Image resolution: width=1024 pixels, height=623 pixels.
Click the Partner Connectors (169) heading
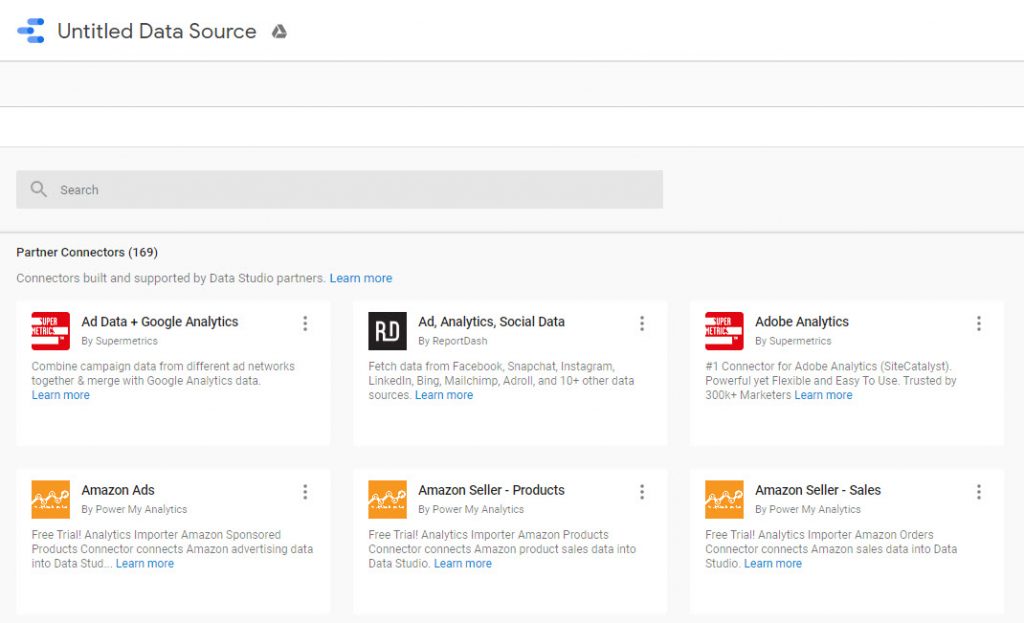pyautogui.click(x=87, y=252)
